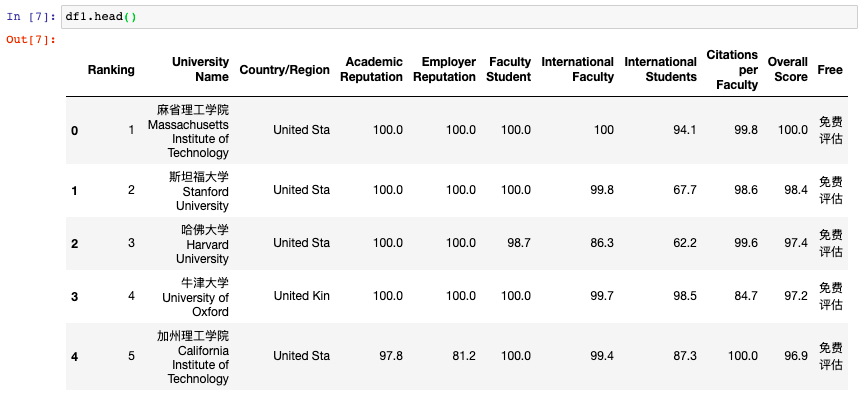Select the Out[7] output prompt

coord(31,40)
